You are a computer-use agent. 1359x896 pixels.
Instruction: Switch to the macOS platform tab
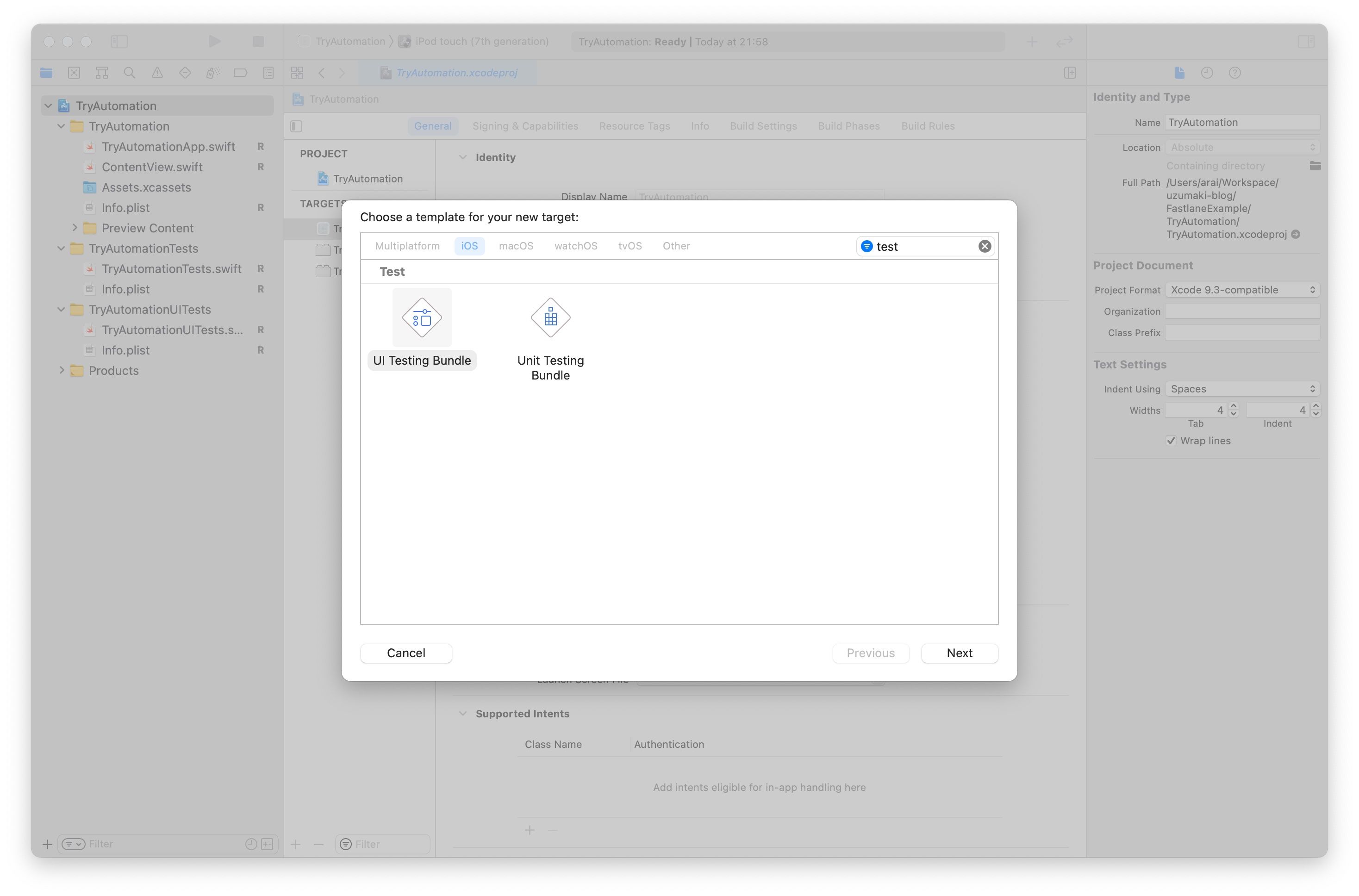[516, 246]
